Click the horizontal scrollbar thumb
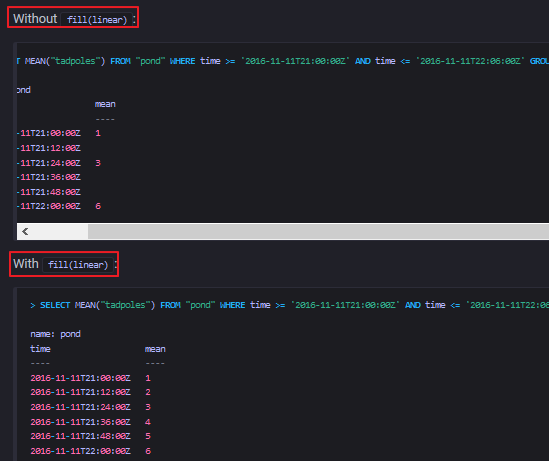 point(318,231)
